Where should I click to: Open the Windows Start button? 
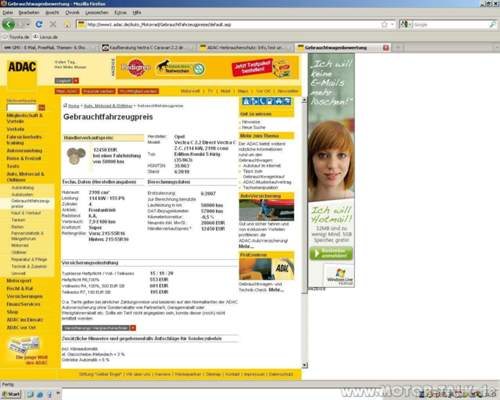[11, 394]
